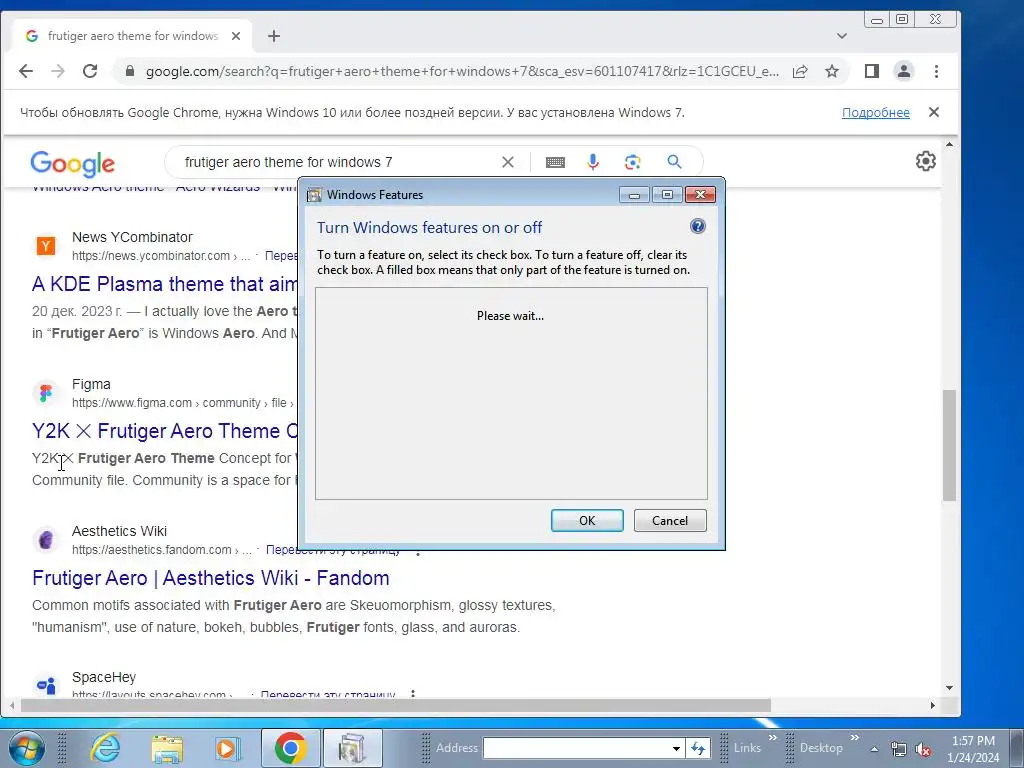The width and height of the screenshot is (1024, 768).
Task: Launch Internet Explorer from the taskbar
Action: (x=106, y=748)
